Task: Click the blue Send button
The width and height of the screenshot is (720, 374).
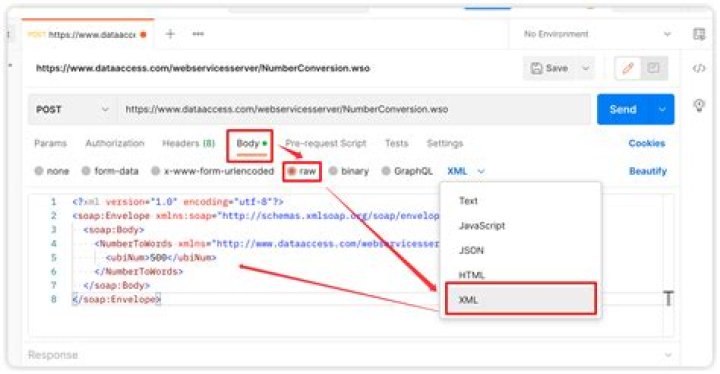Action: (623, 109)
